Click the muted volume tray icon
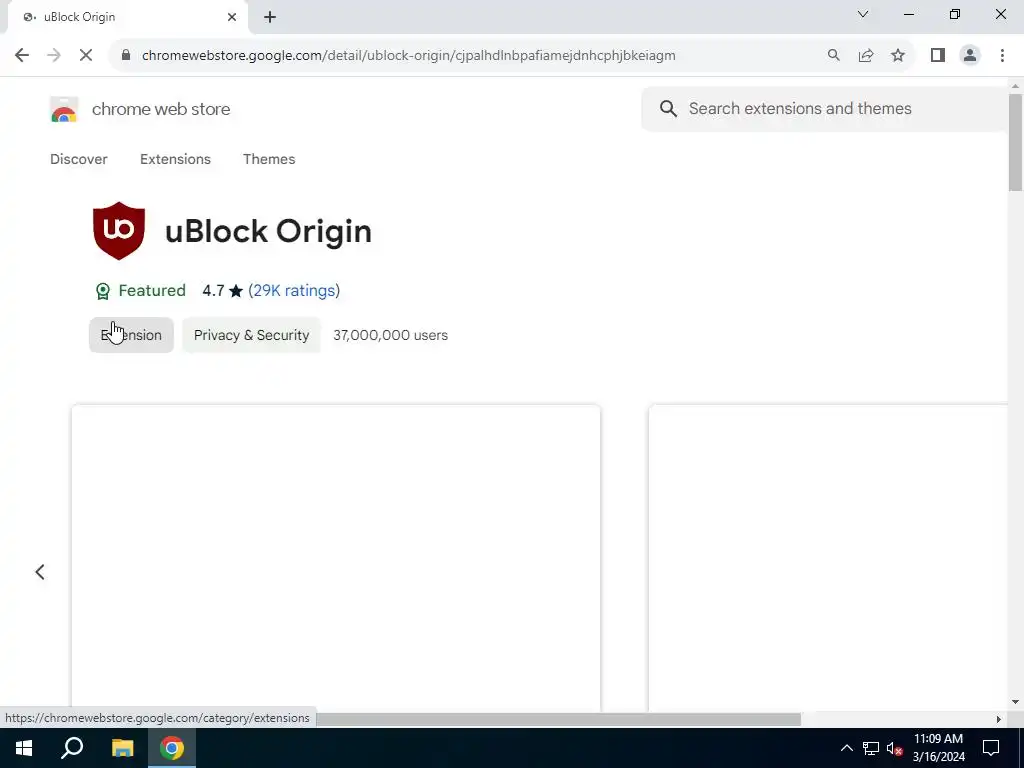 [894, 748]
